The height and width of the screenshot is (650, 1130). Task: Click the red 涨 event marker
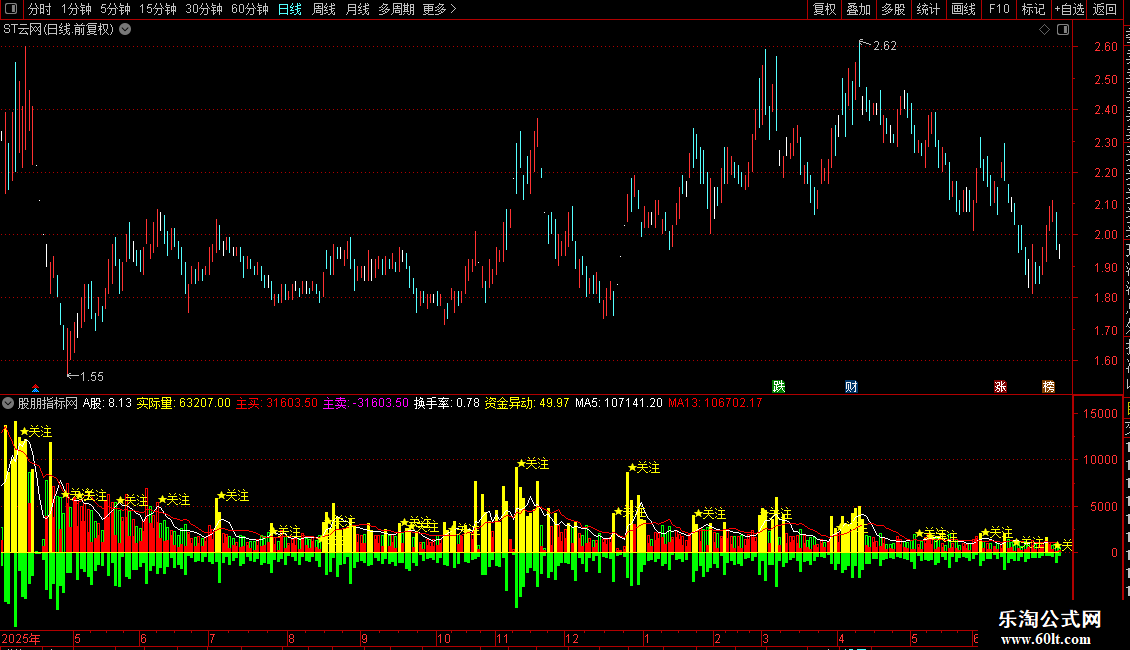pyautogui.click(x=1000, y=386)
